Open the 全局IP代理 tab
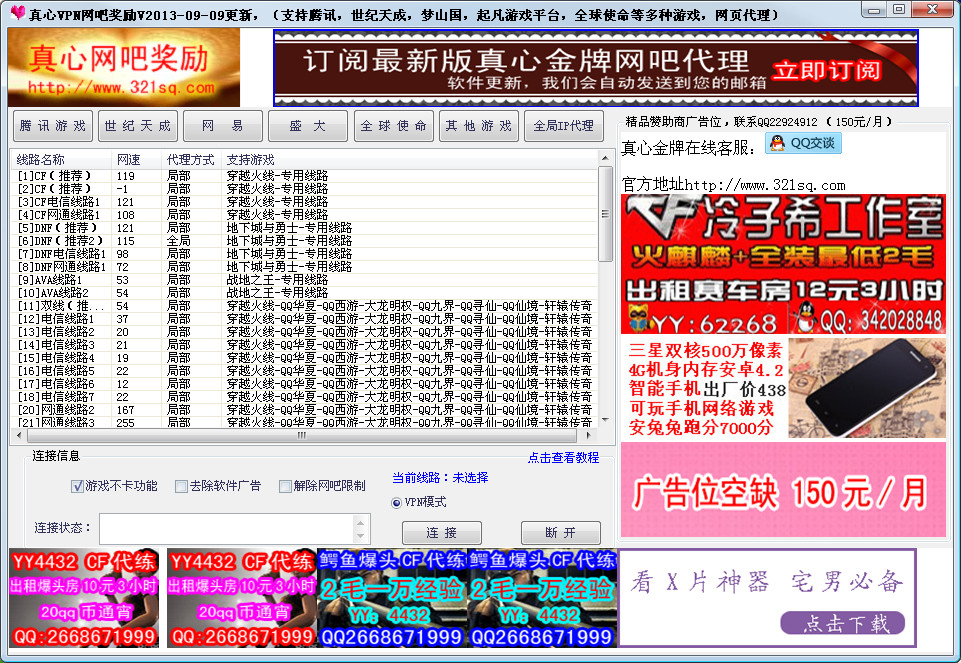The height and width of the screenshot is (663, 961). (x=564, y=126)
